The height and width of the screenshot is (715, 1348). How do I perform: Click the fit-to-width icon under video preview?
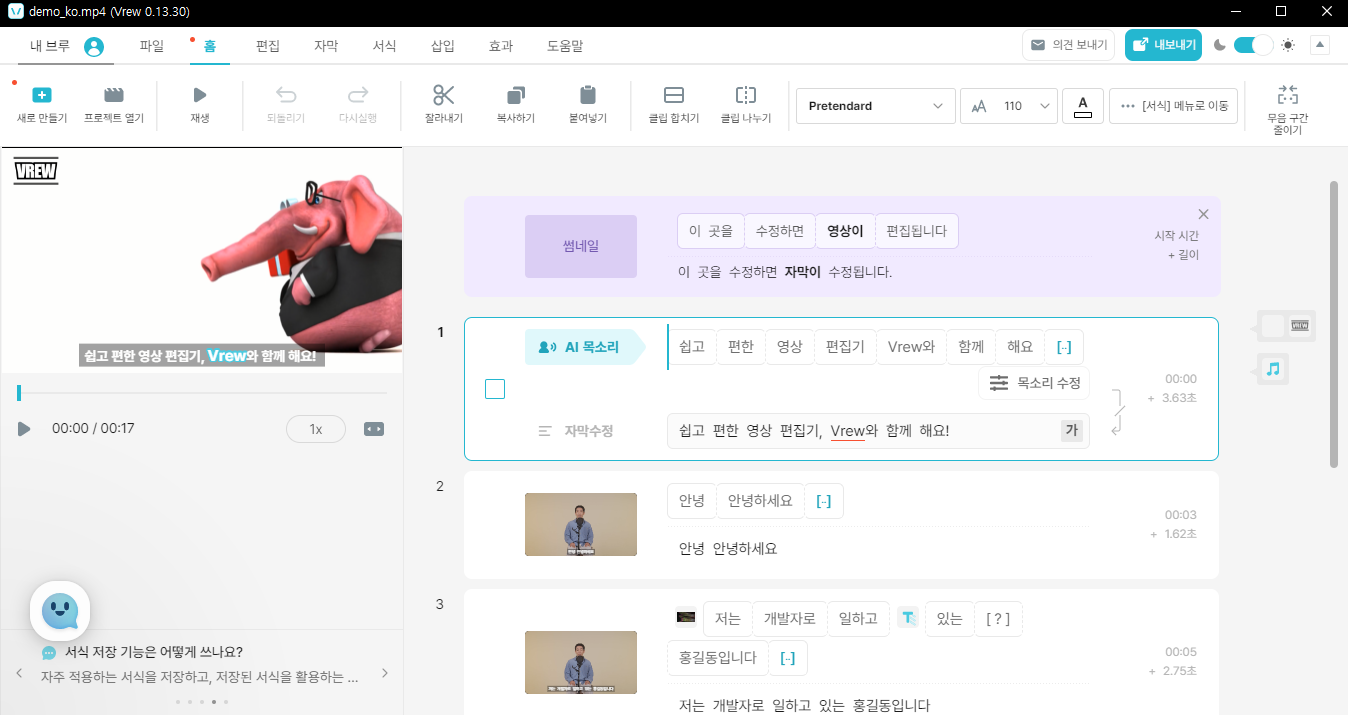374,429
